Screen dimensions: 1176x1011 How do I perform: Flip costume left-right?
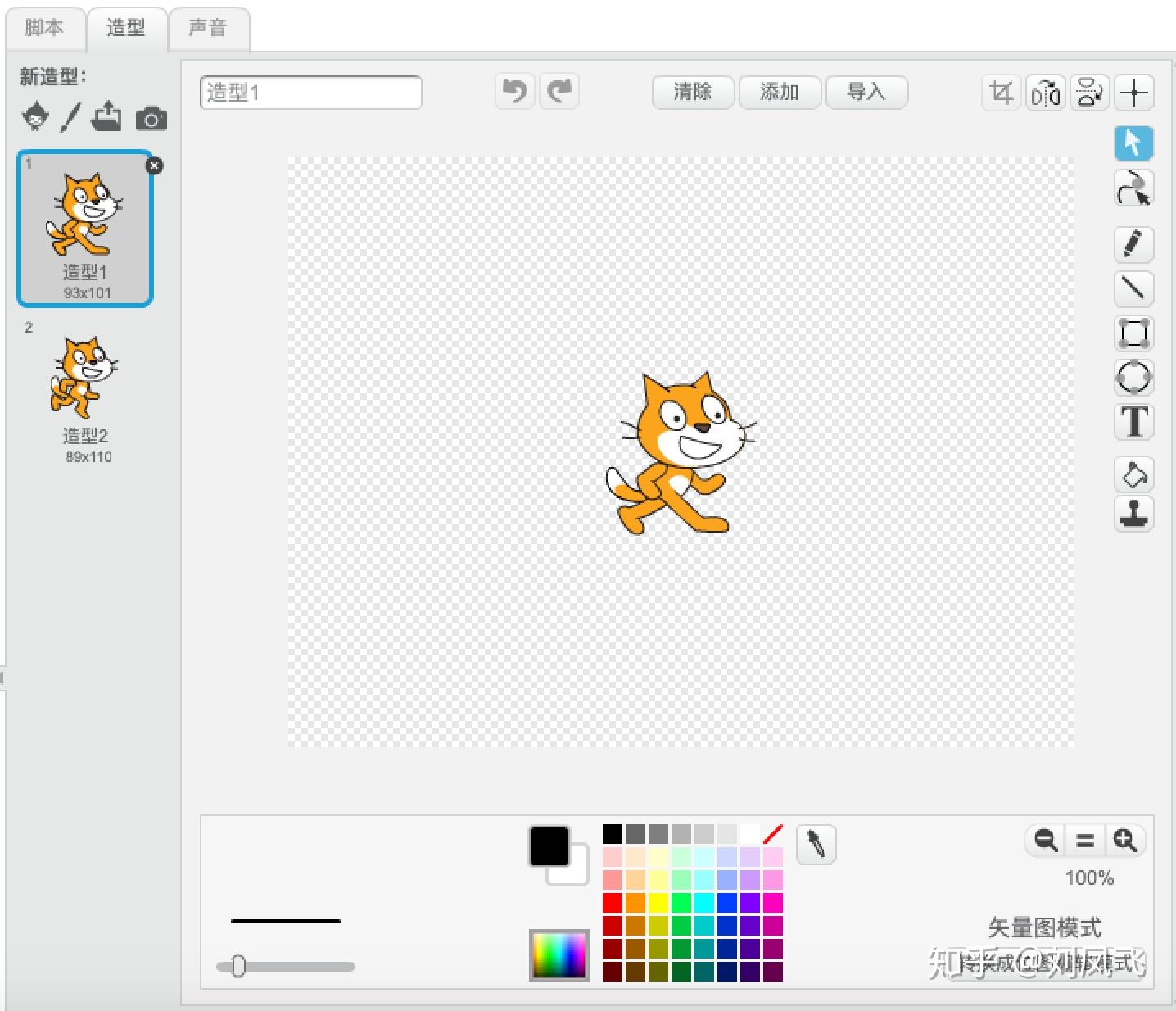[1046, 93]
